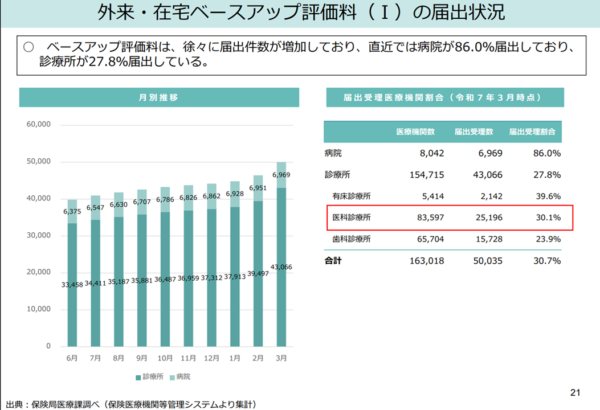Click the 出典 source note at the bottom
This screenshot has height=410, width=600.
[x=135, y=403]
